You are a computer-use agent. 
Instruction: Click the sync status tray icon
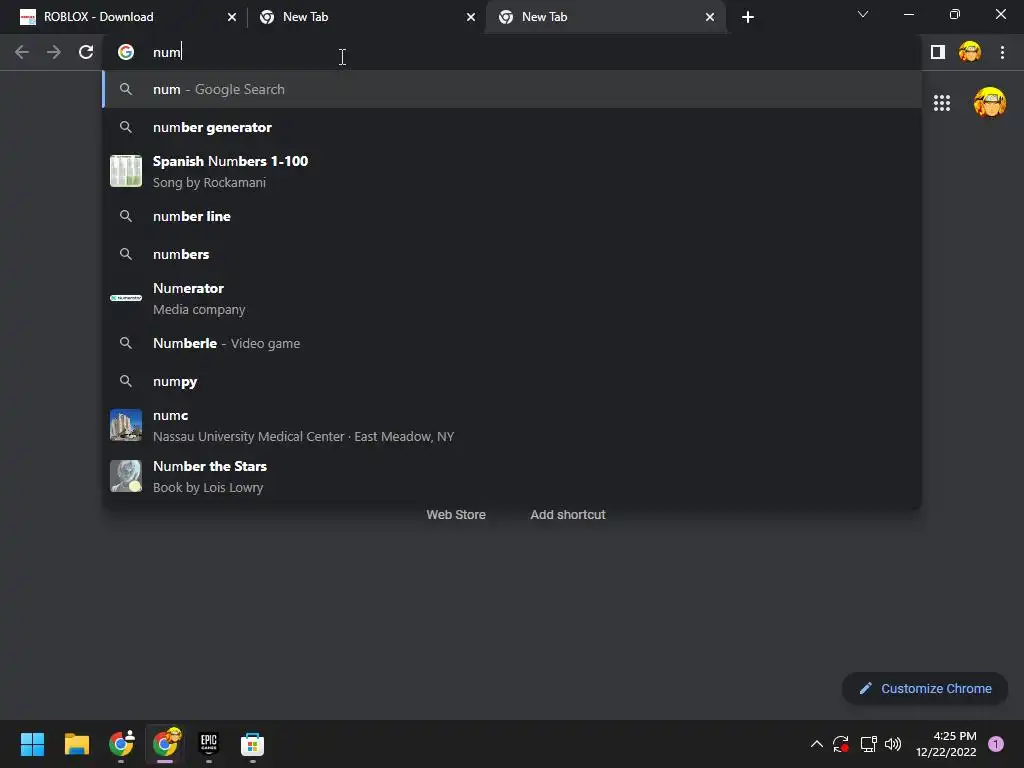click(x=840, y=744)
